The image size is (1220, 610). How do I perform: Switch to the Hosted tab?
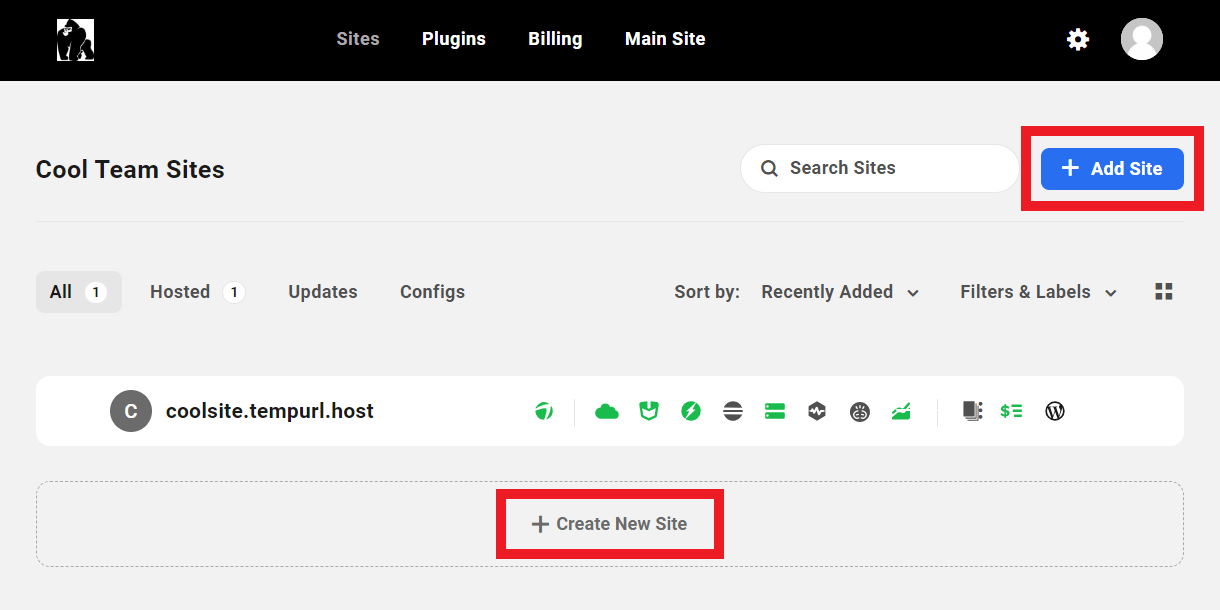(196, 291)
